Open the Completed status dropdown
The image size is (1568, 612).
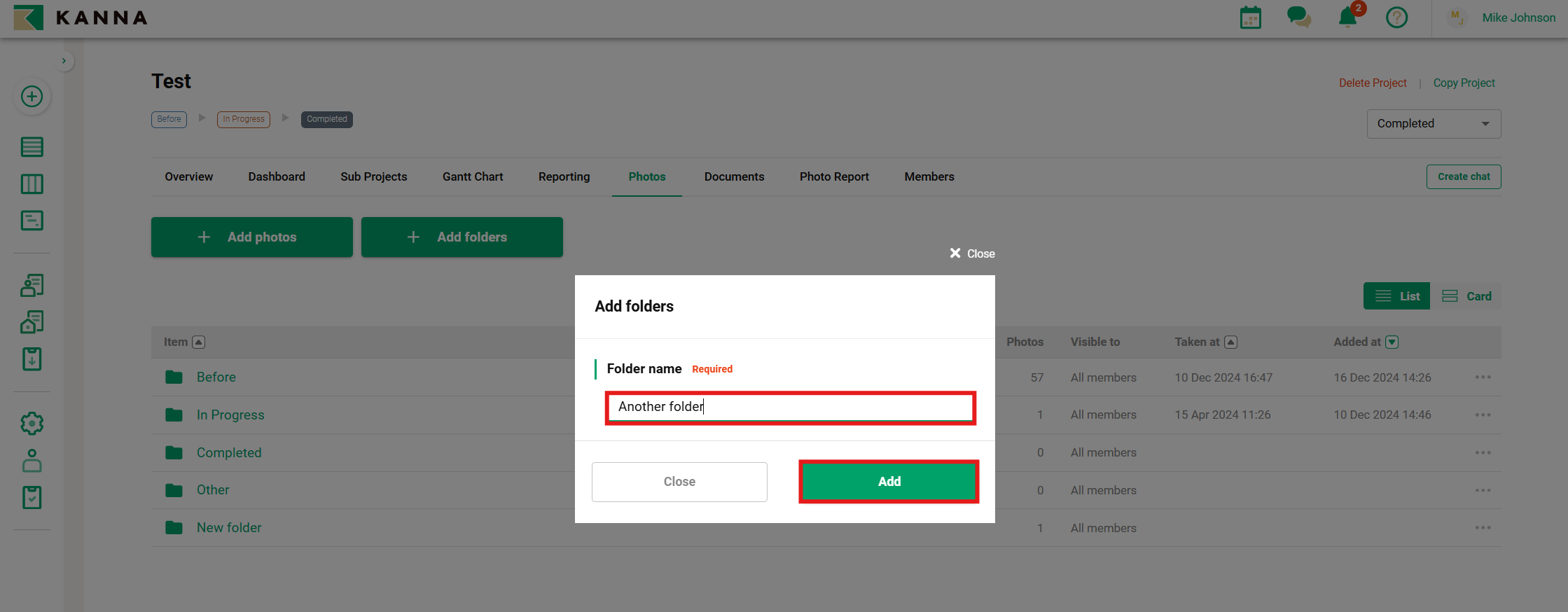[x=1433, y=124]
